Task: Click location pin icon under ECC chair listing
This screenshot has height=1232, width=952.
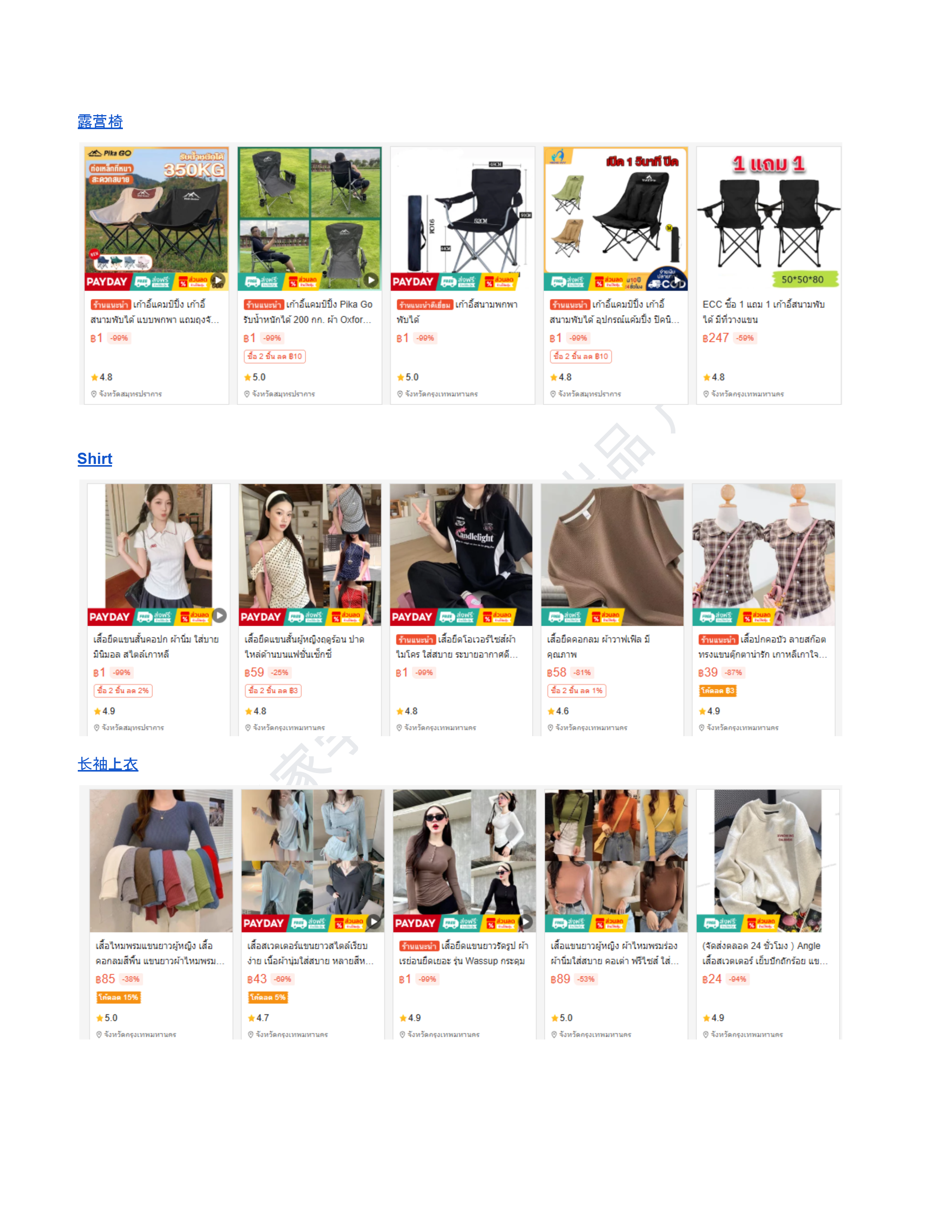Action: click(705, 394)
